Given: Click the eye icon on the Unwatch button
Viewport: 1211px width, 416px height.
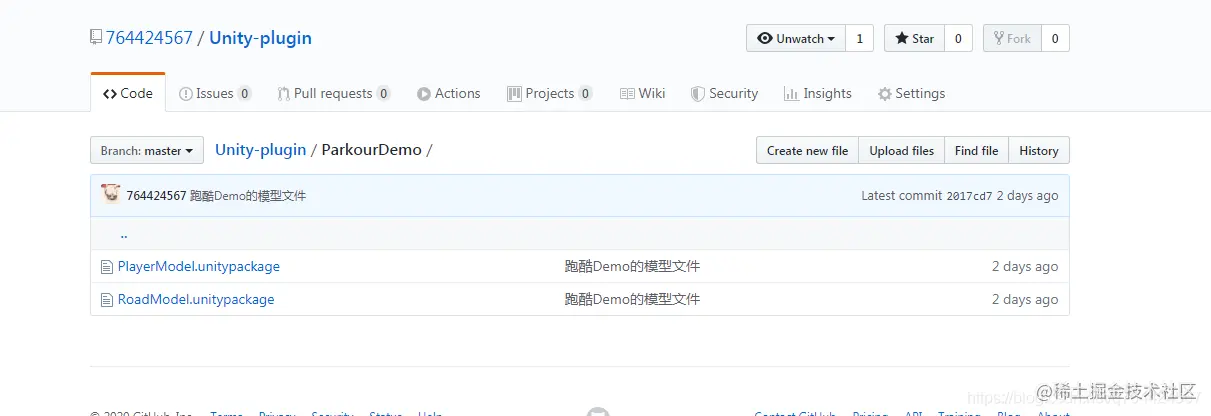Looking at the screenshot, I should [765, 39].
